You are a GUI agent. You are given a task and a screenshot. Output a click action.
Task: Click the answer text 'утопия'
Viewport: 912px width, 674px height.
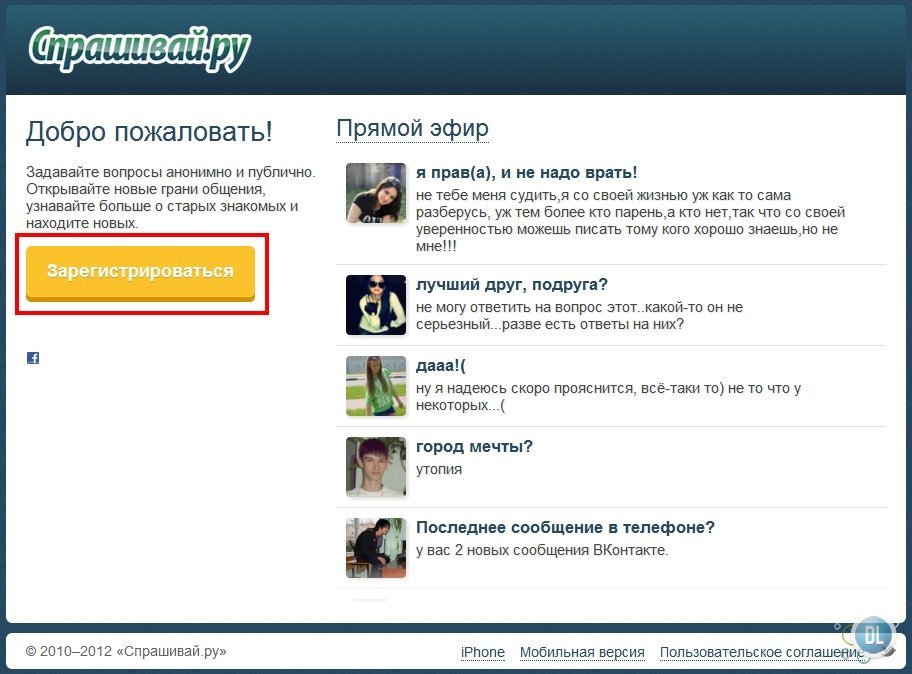439,469
